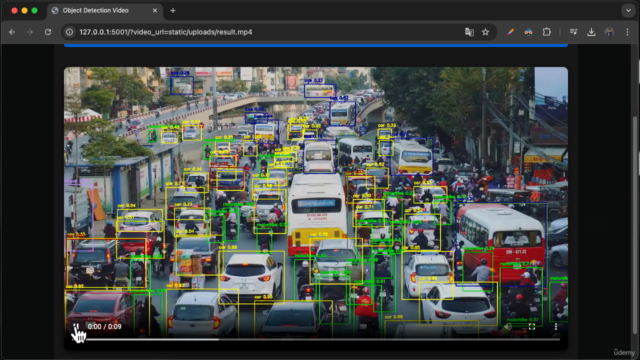Reload the page with the refresh icon

click(x=48, y=32)
